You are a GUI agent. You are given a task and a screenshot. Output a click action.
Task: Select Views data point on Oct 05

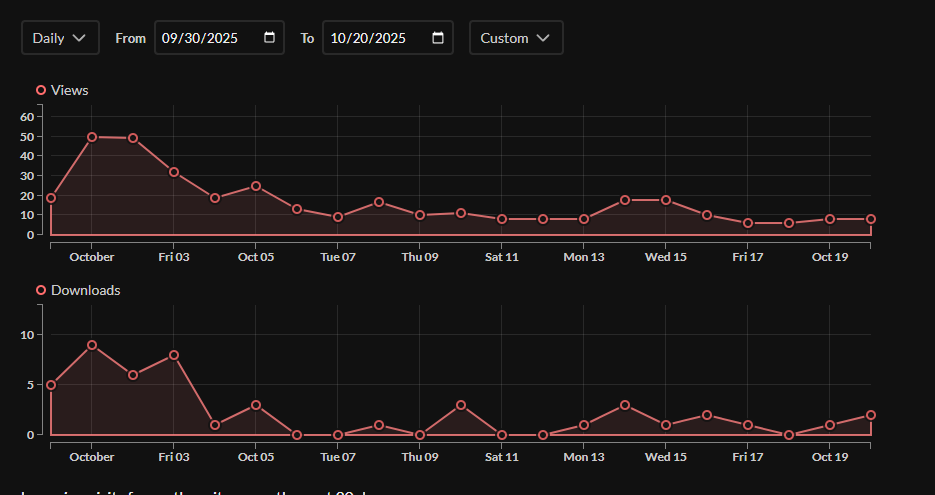[x=256, y=186]
